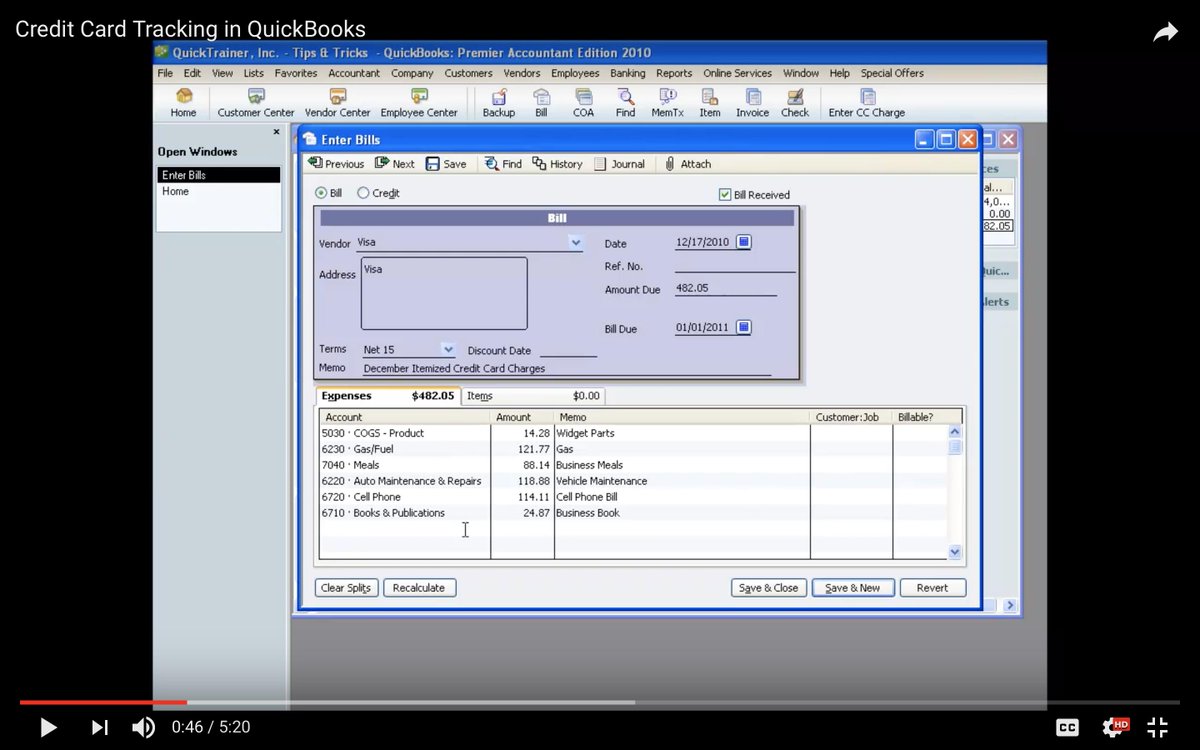
Task: Toggle closed captions on the video
Action: click(x=1068, y=728)
